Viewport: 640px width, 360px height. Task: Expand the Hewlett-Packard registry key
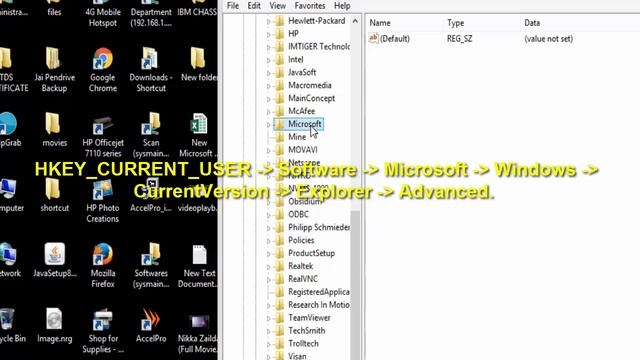point(269,21)
